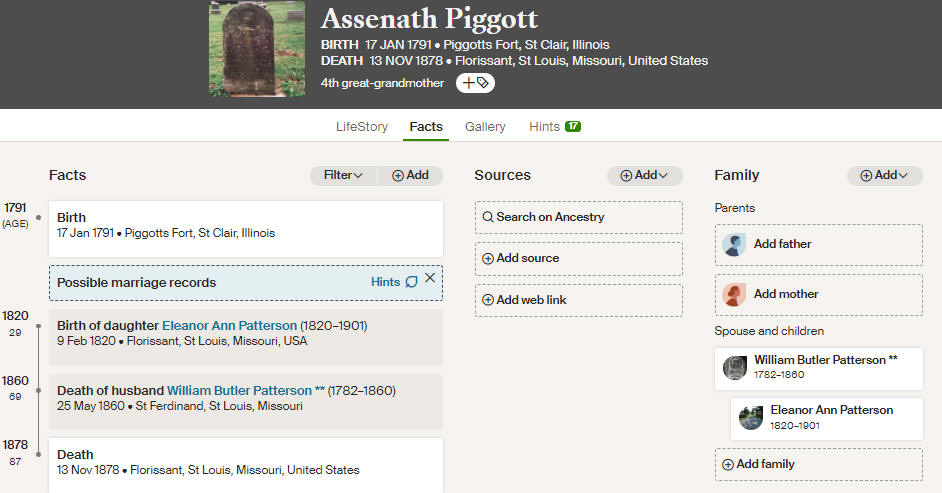Click Add web link option

click(x=579, y=300)
